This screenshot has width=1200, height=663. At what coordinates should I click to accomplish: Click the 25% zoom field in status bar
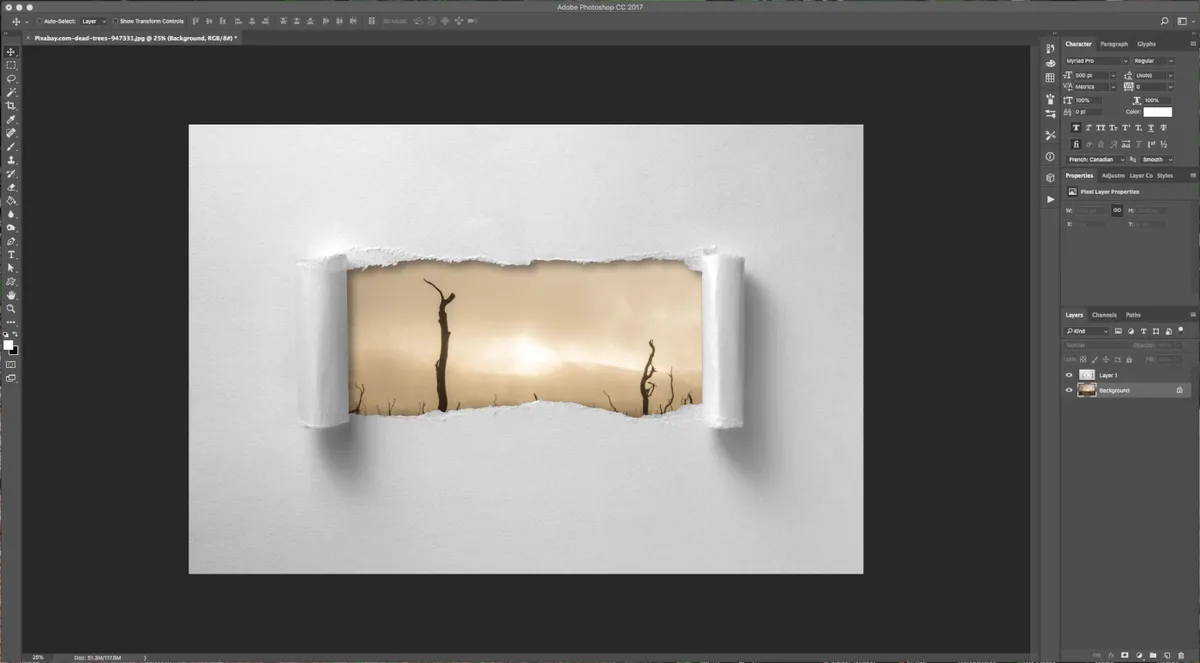pos(38,657)
